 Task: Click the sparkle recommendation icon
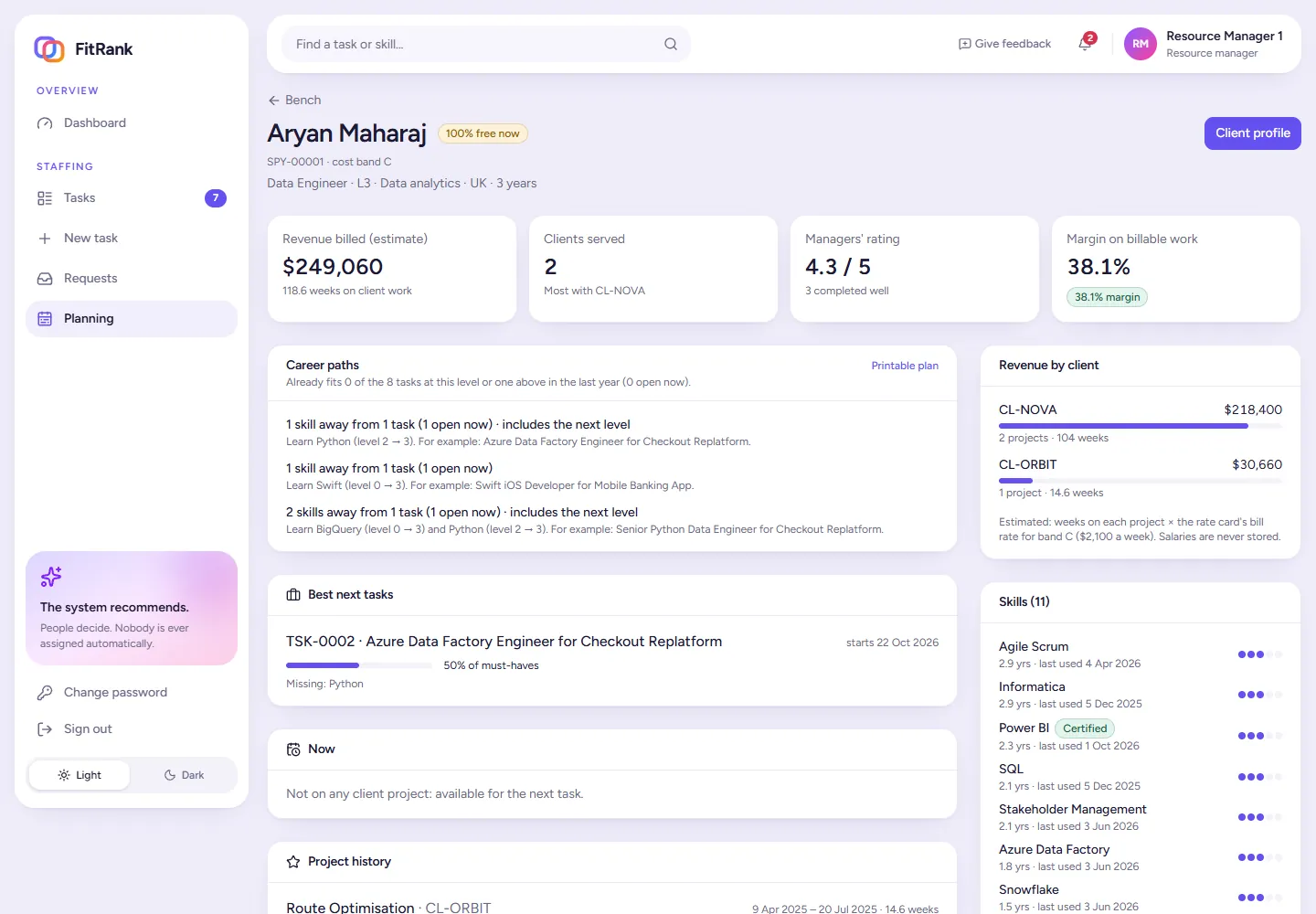point(51,577)
